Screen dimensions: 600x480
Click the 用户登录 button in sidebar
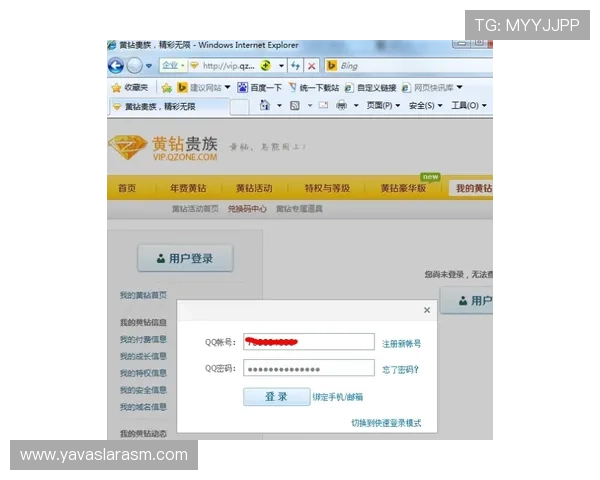click(x=185, y=258)
